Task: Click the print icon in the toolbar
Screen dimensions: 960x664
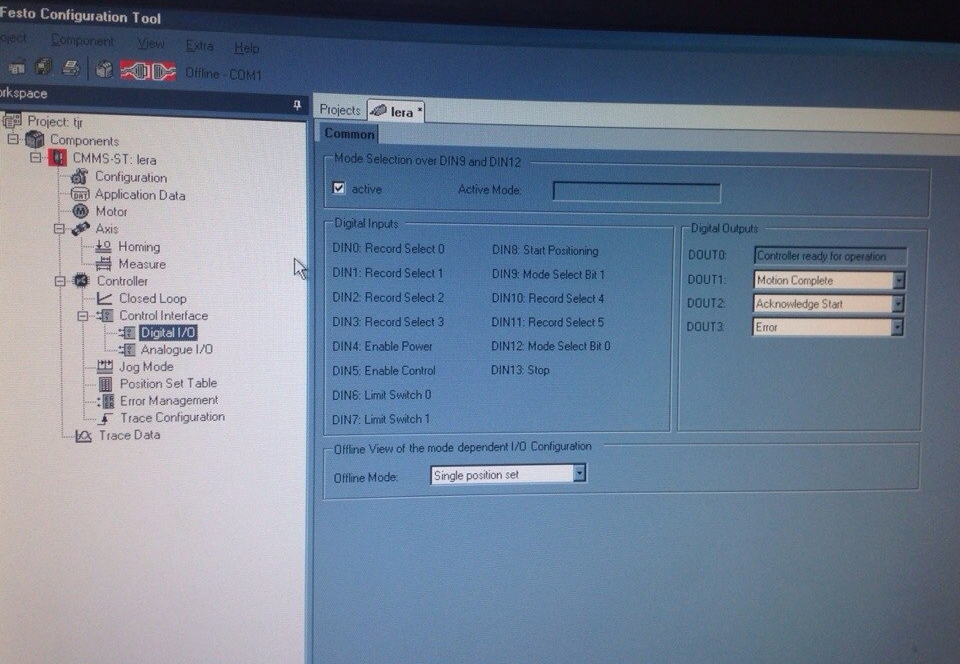Action: coord(71,67)
